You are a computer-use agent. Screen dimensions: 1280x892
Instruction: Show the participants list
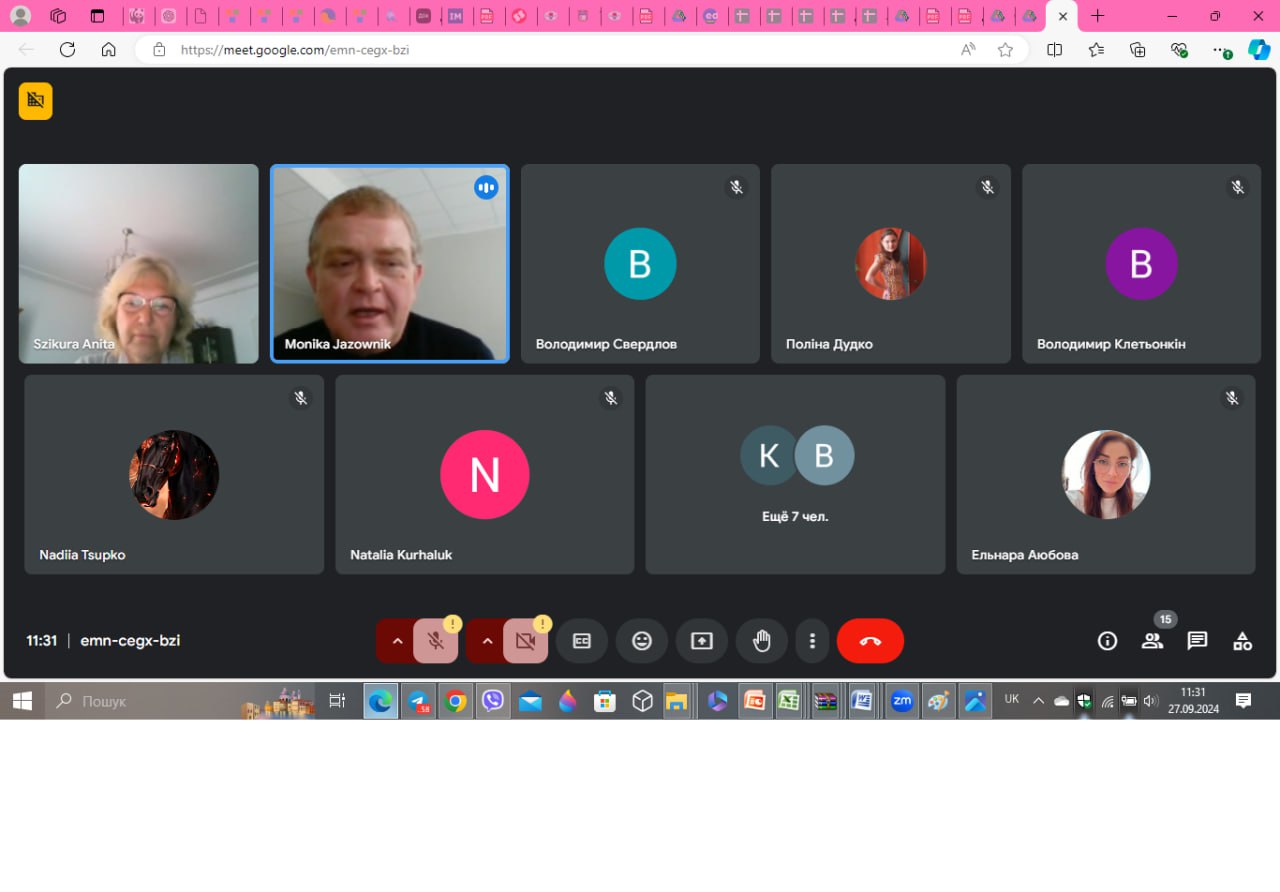coord(1152,641)
